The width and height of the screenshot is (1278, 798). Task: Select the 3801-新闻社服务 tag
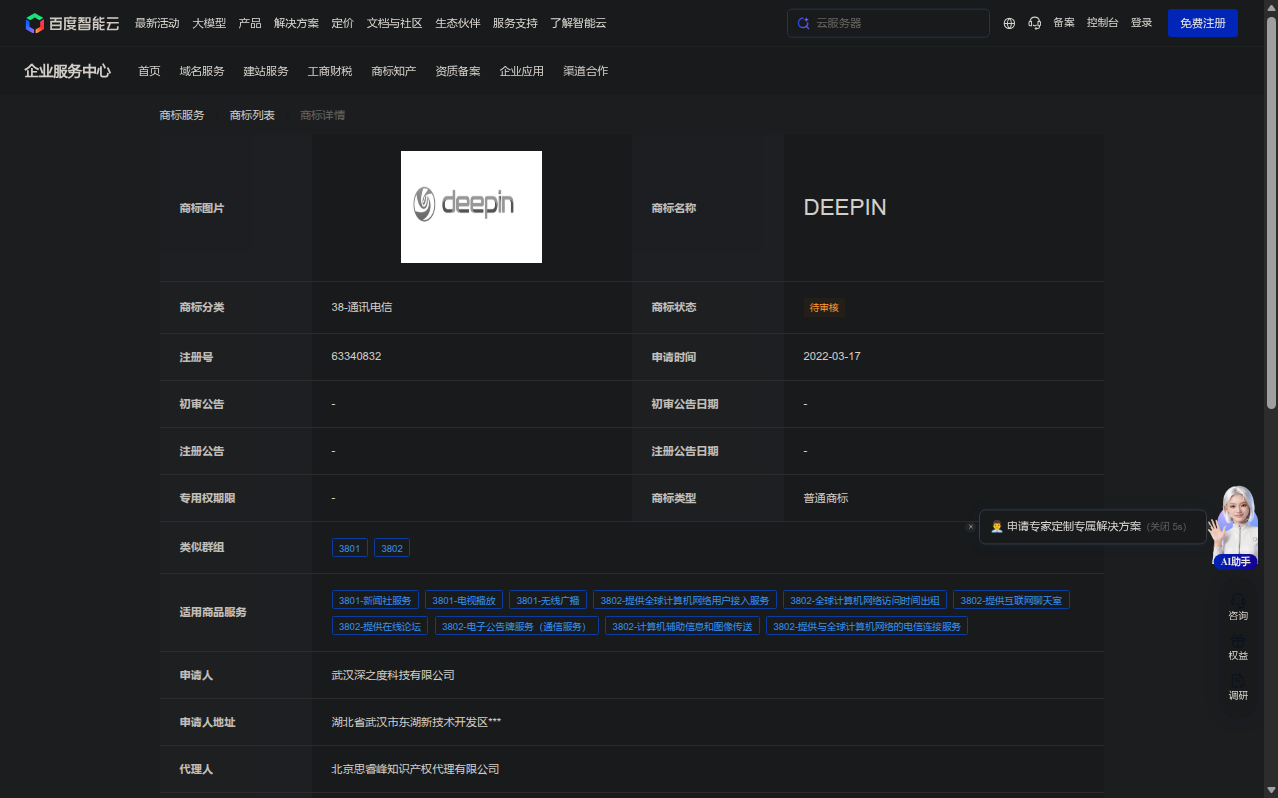(375, 600)
